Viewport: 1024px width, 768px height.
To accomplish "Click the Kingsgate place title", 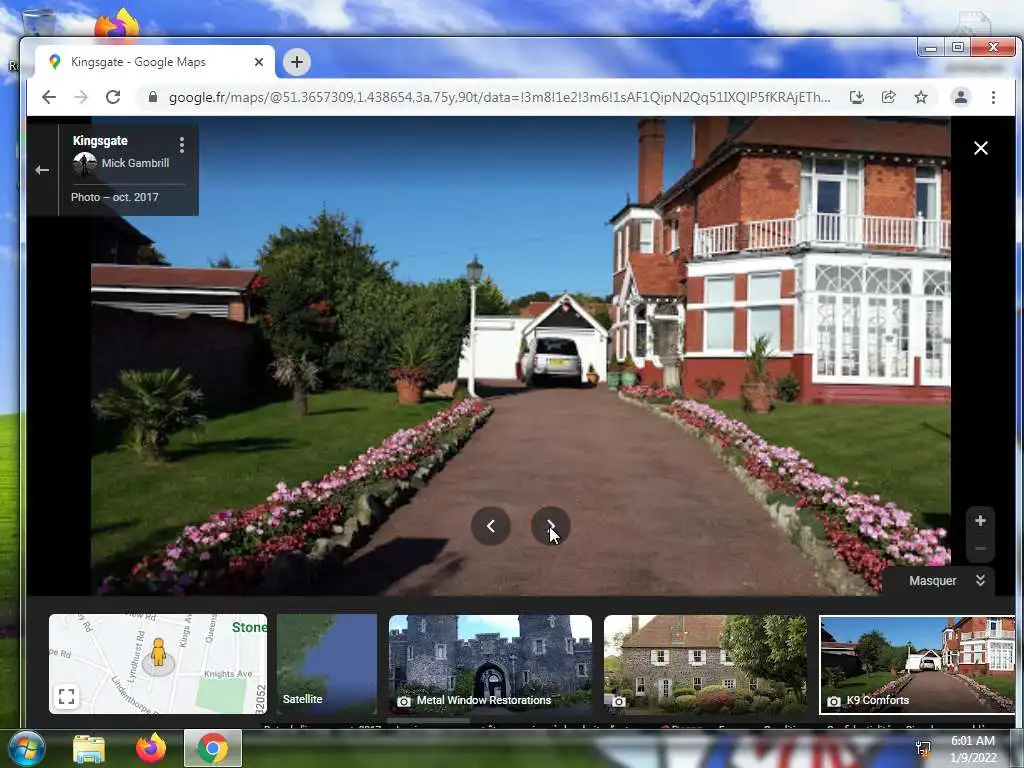I will tap(100, 140).
